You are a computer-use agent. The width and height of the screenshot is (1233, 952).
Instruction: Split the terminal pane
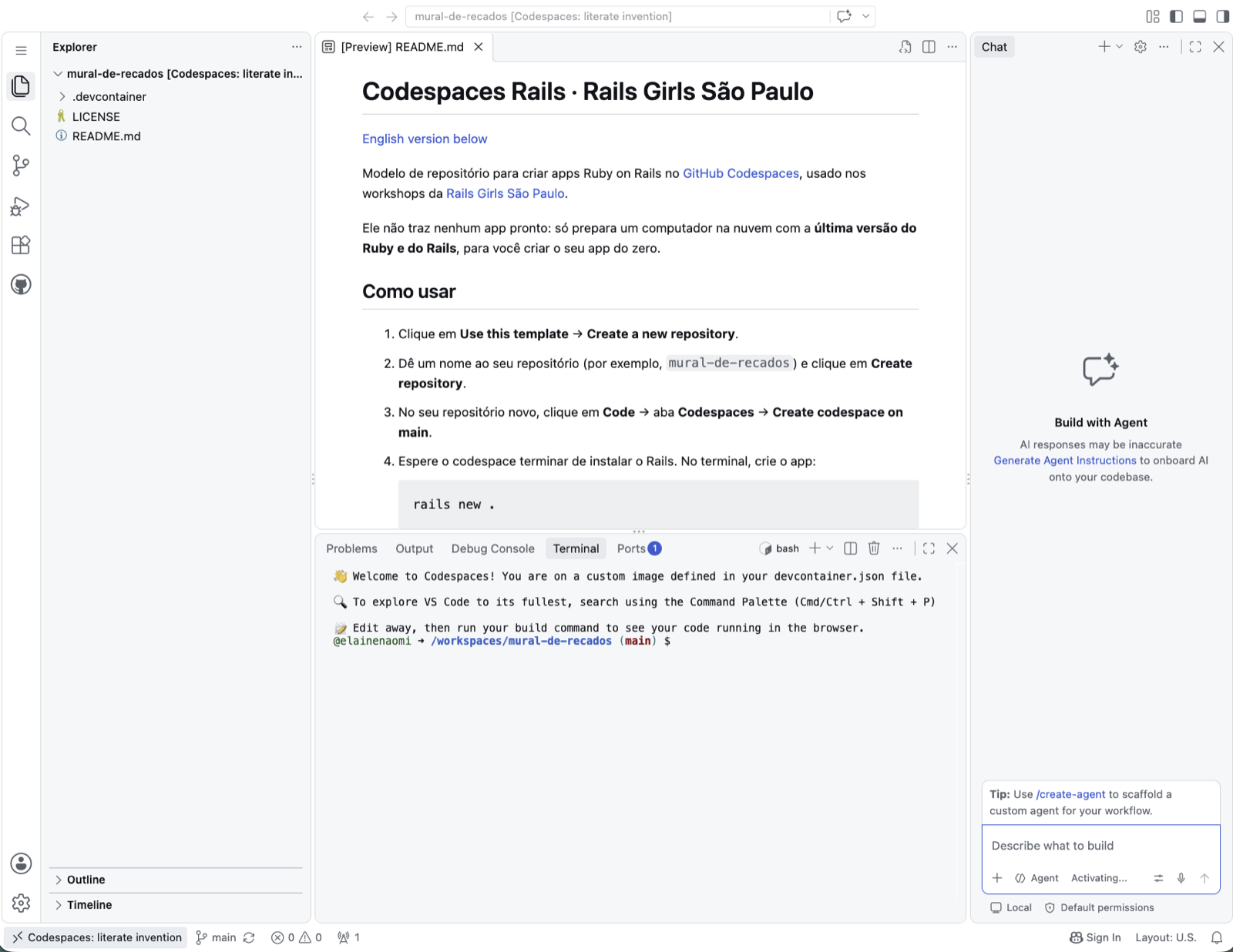851,548
